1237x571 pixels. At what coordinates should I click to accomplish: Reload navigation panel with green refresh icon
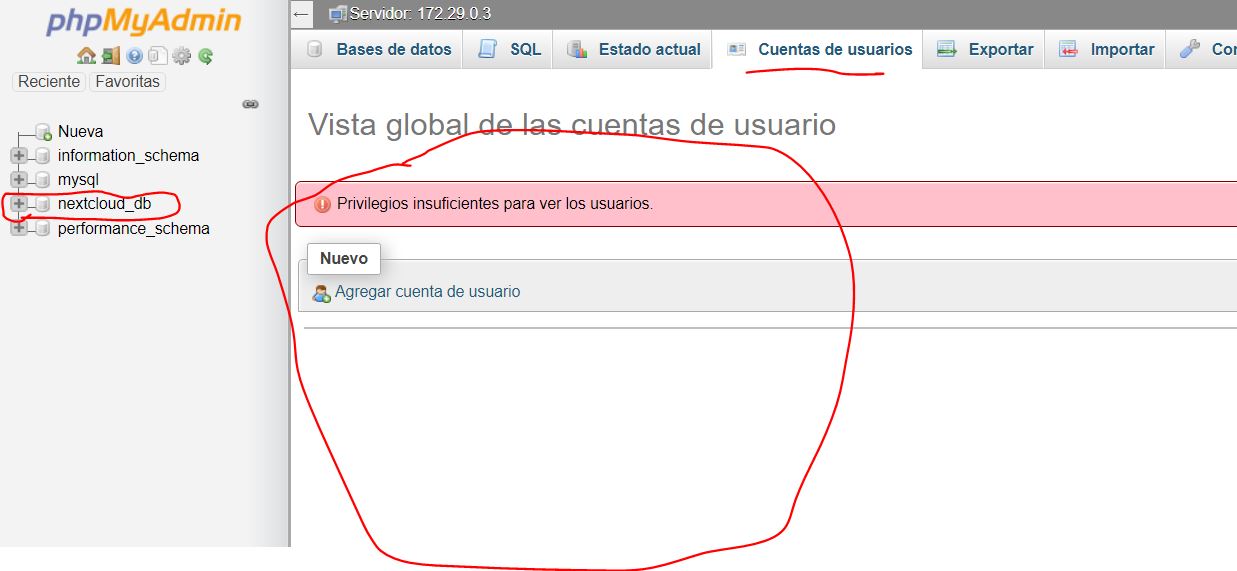click(x=205, y=56)
